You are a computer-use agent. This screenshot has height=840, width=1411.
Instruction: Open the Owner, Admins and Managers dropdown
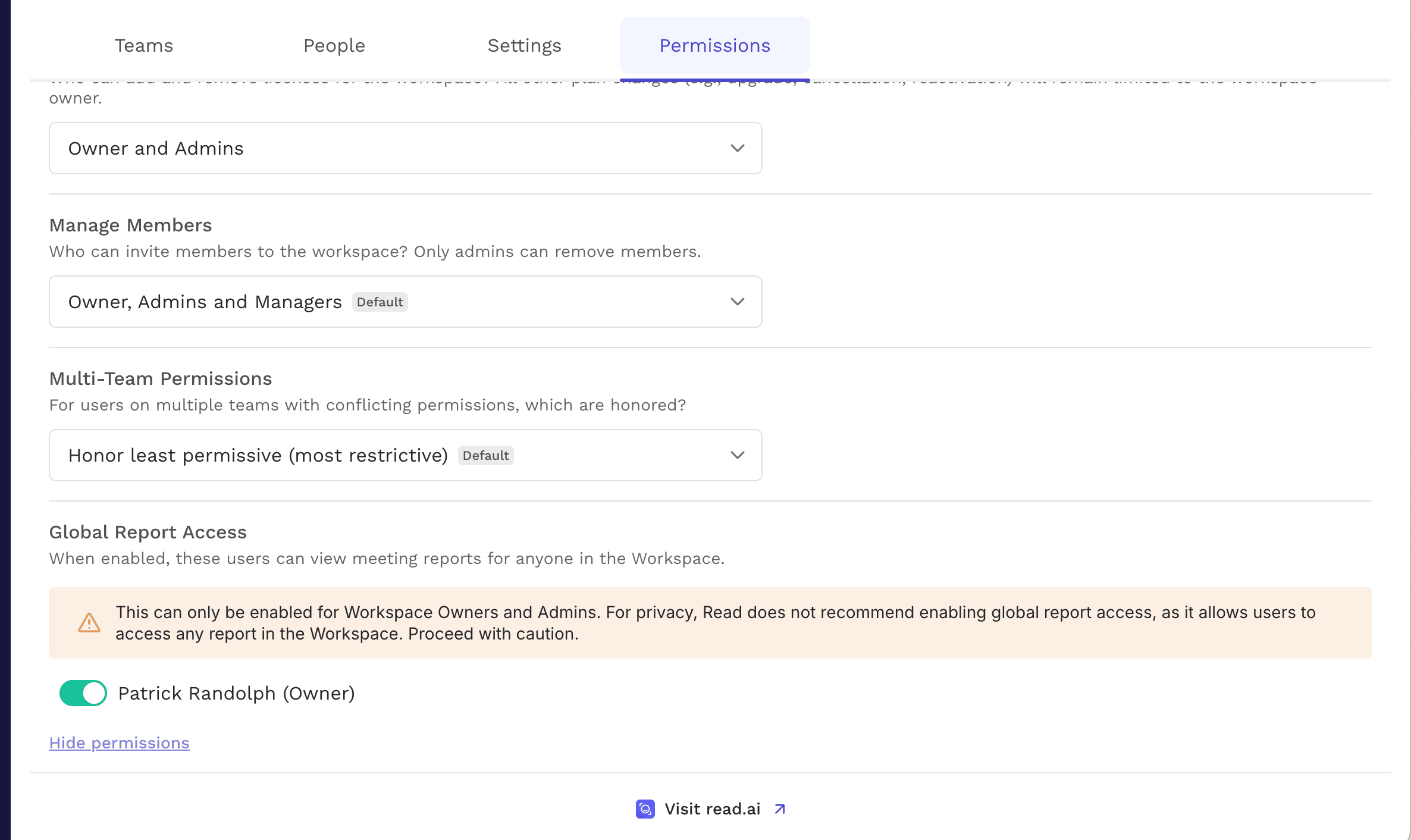[x=405, y=302]
